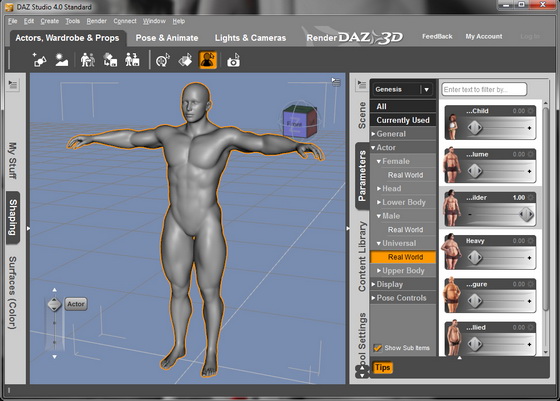Viewport: 560px width, 401px height.
Task: Open the Content Library side tab
Action: [362, 256]
